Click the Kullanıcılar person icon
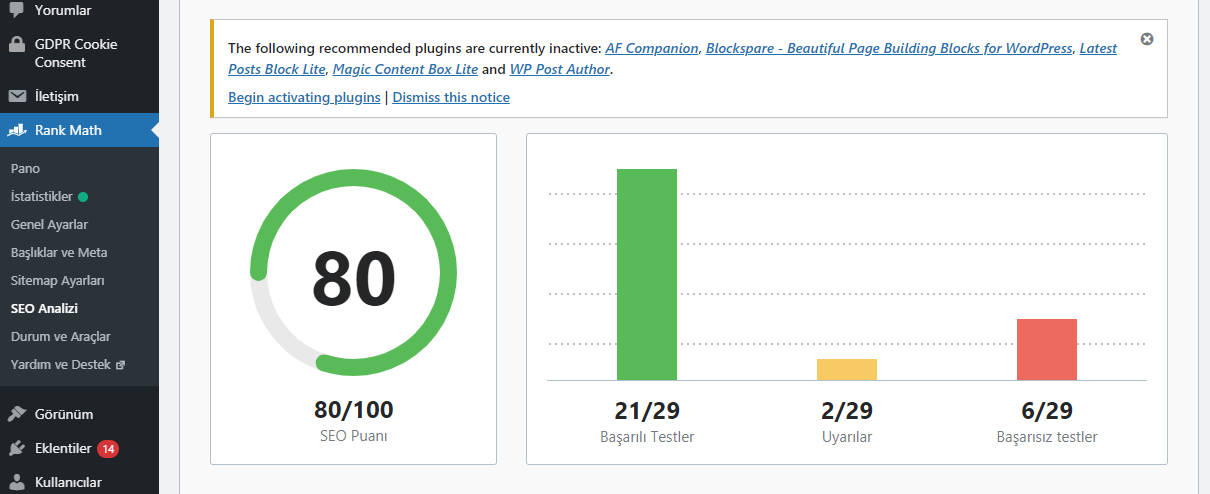The height and width of the screenshot is (494, 1210). tap(17, 482)
